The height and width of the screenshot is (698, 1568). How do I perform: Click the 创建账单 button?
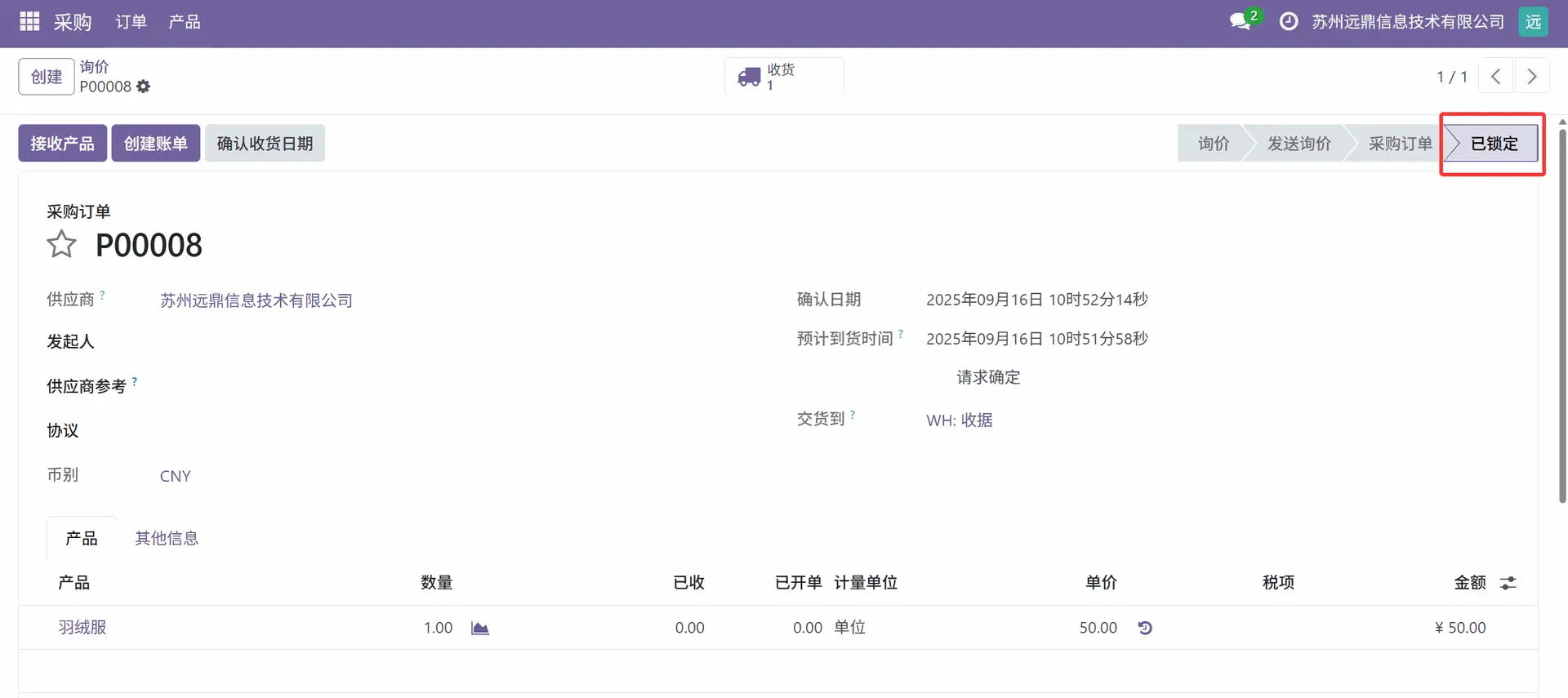point(155,144)
